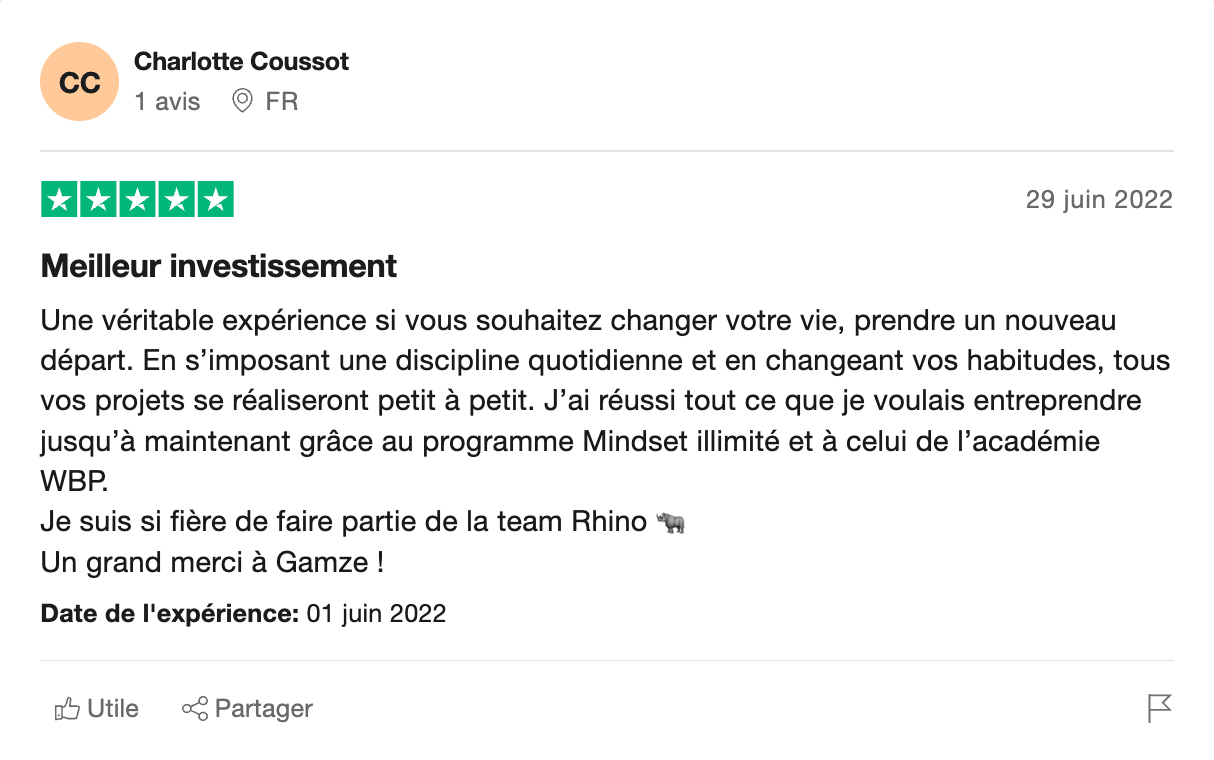Click the 'Date de l'expérience' label
The image size is (1214, 760).
pyautogui.click(x=170, y=613)
